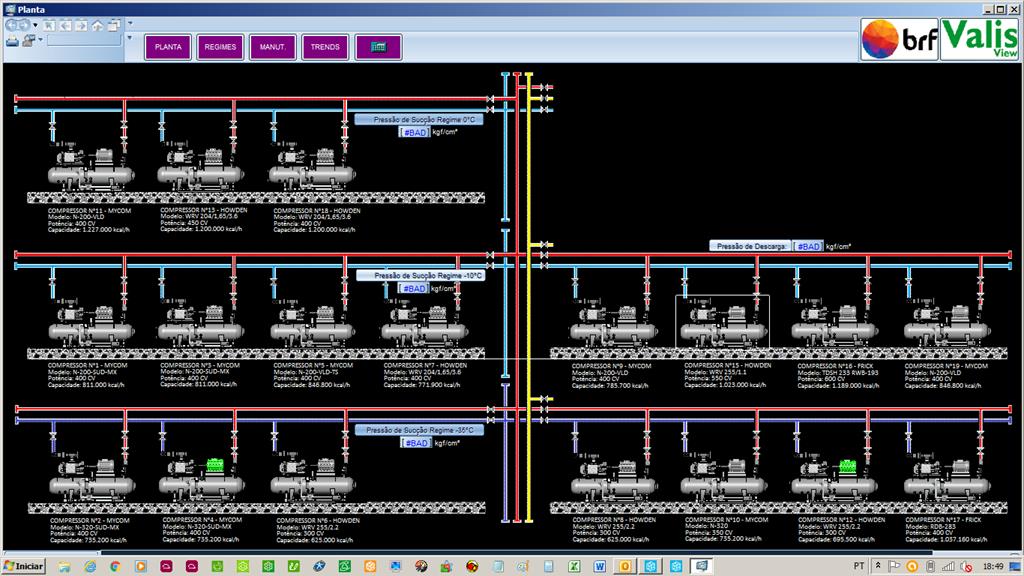Select the highlighted compressor N°15 Howden
The width and height of the screenshot is (1024, 576).
(723, 322)
